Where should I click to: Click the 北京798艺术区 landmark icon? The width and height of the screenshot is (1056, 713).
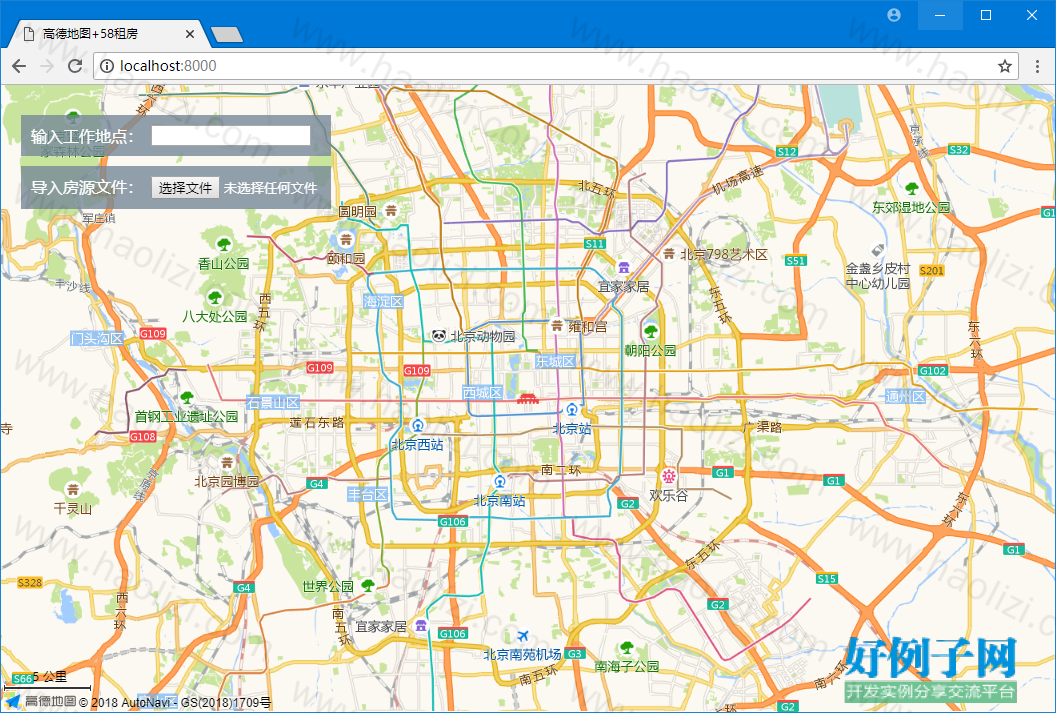(x=669, y=254)
